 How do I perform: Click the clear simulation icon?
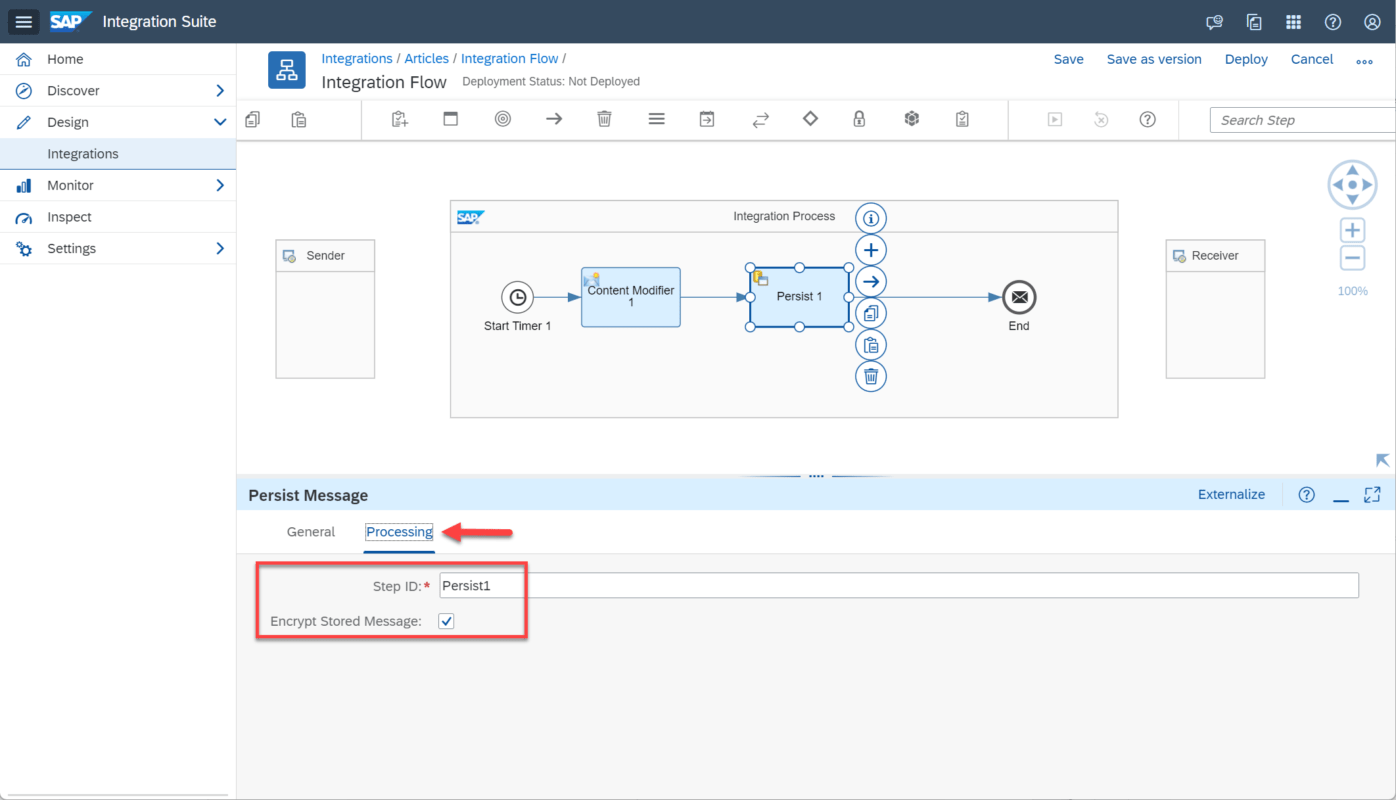point(1101,119)
